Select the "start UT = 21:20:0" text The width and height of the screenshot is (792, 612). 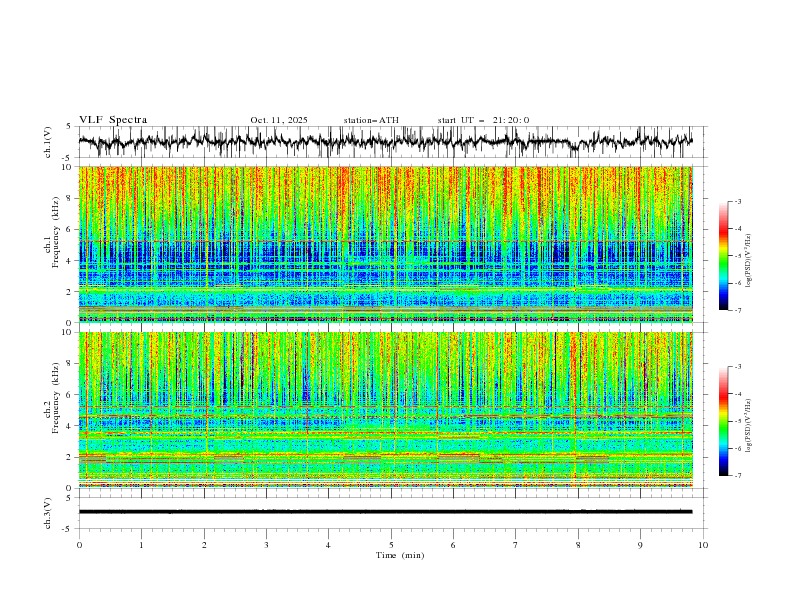click(x=483, y=120)
